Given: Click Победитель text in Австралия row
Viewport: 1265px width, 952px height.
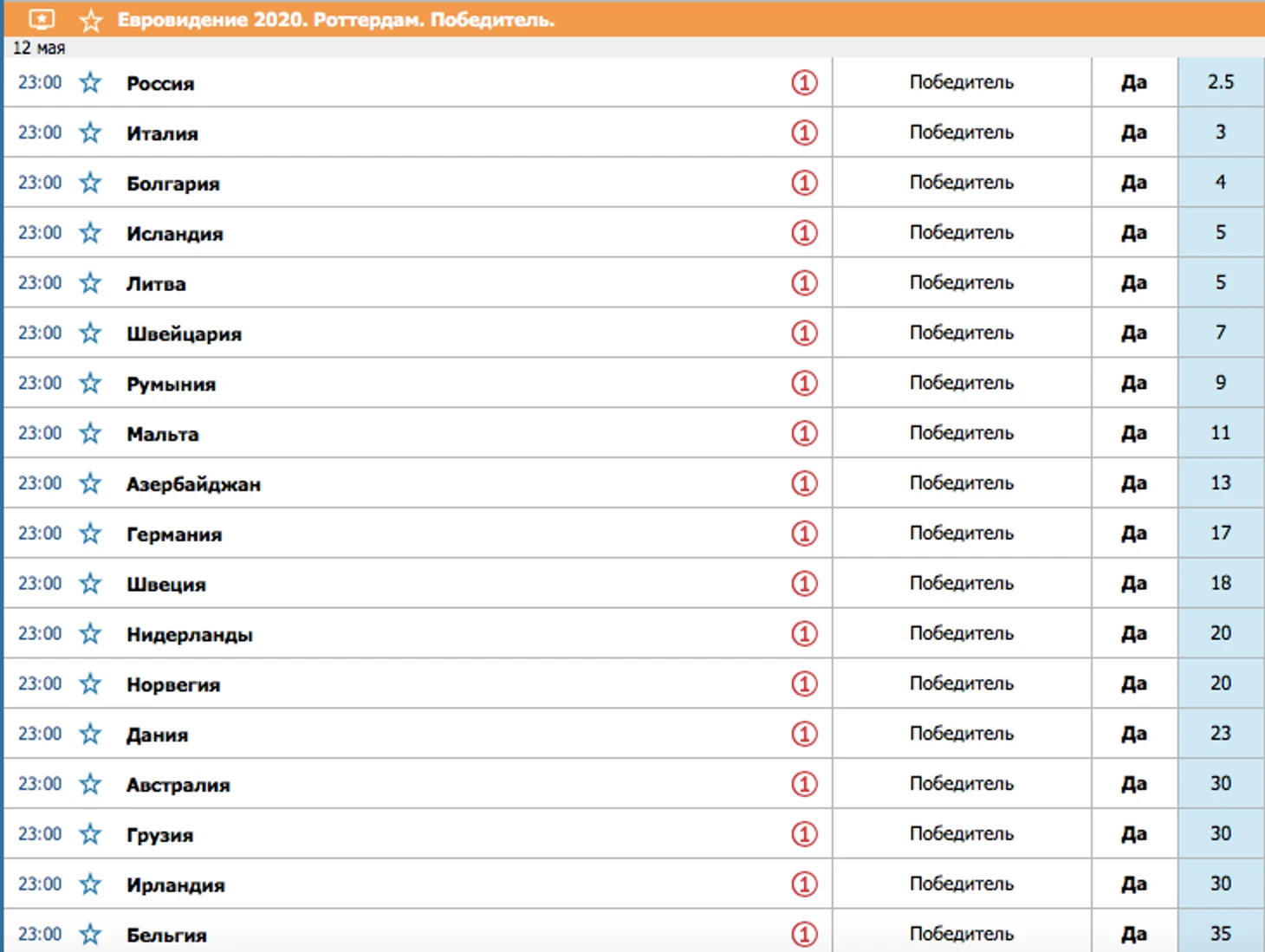Looking at the screenshot, I should (x=962, y=784).
